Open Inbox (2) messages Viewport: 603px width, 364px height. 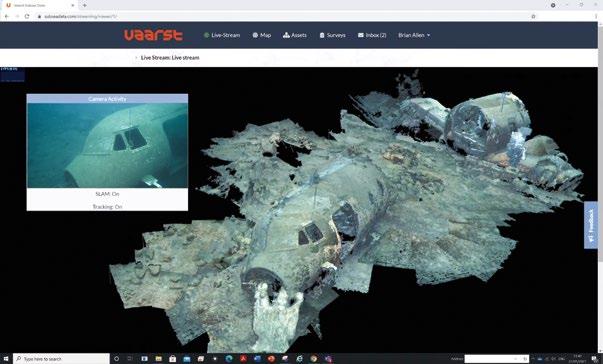click(x=372, y=35)
